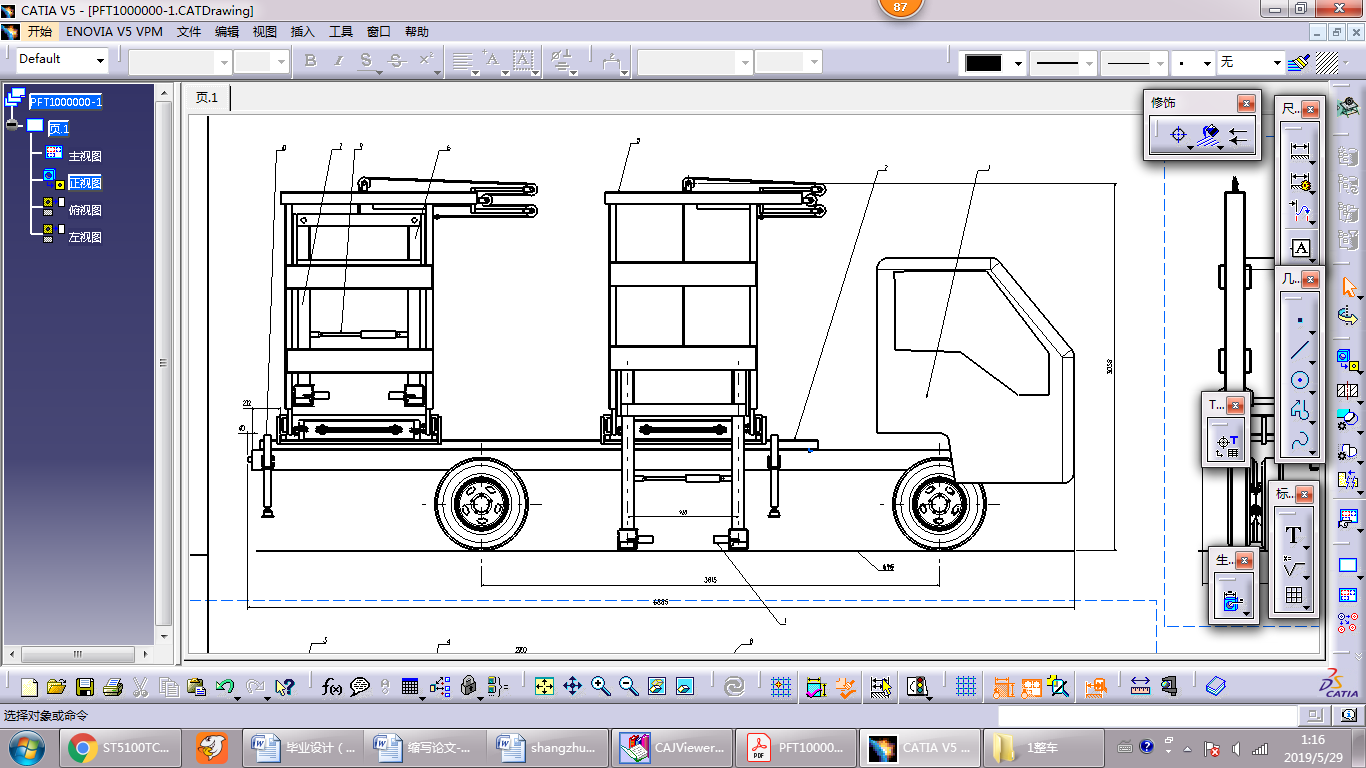Screen dimensions: 1366x768
Task: Switch to the 页.1 sheet tab
Action: coord(207,98)
